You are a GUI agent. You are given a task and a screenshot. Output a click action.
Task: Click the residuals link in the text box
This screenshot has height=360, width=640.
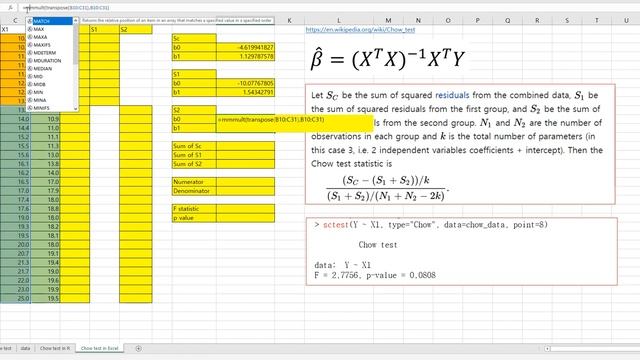pyautogui.click(x=452, y=95)
